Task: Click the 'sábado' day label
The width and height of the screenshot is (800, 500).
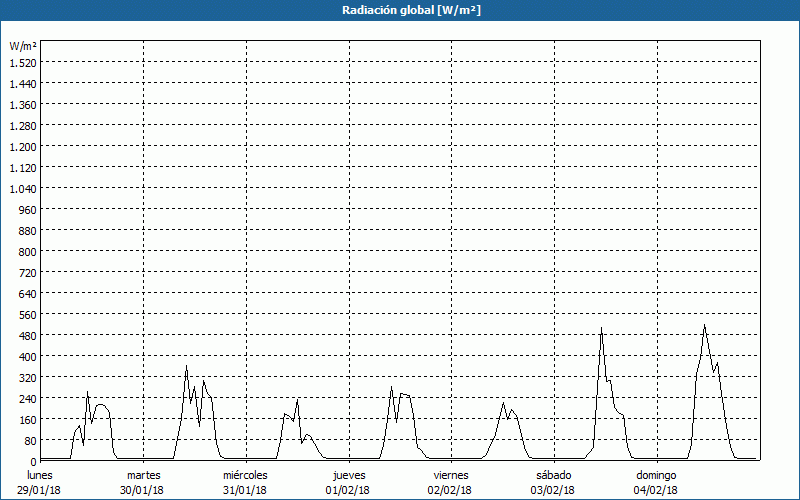Action: coord(554,475)
